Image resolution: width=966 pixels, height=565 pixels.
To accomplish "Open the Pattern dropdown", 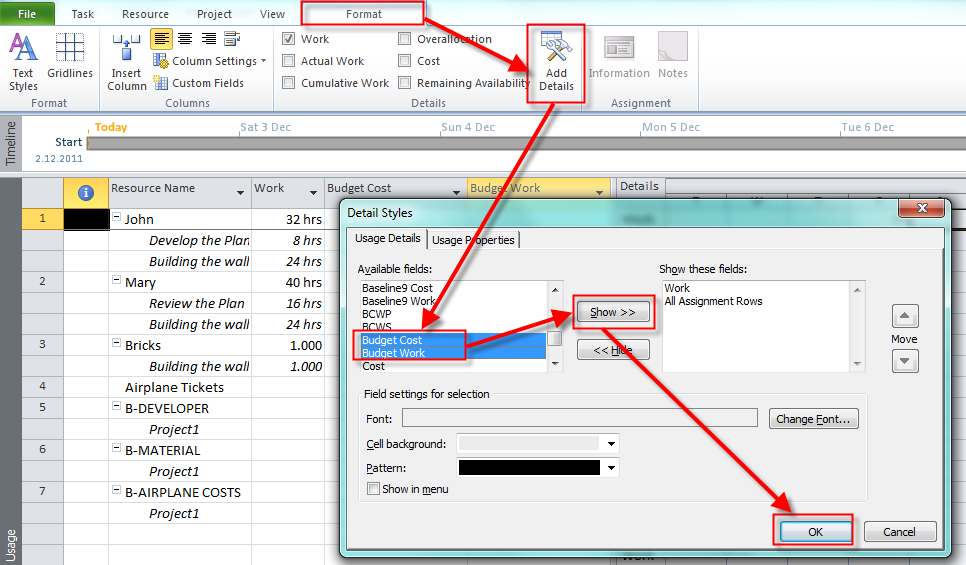I will click(x=612, y=467).
